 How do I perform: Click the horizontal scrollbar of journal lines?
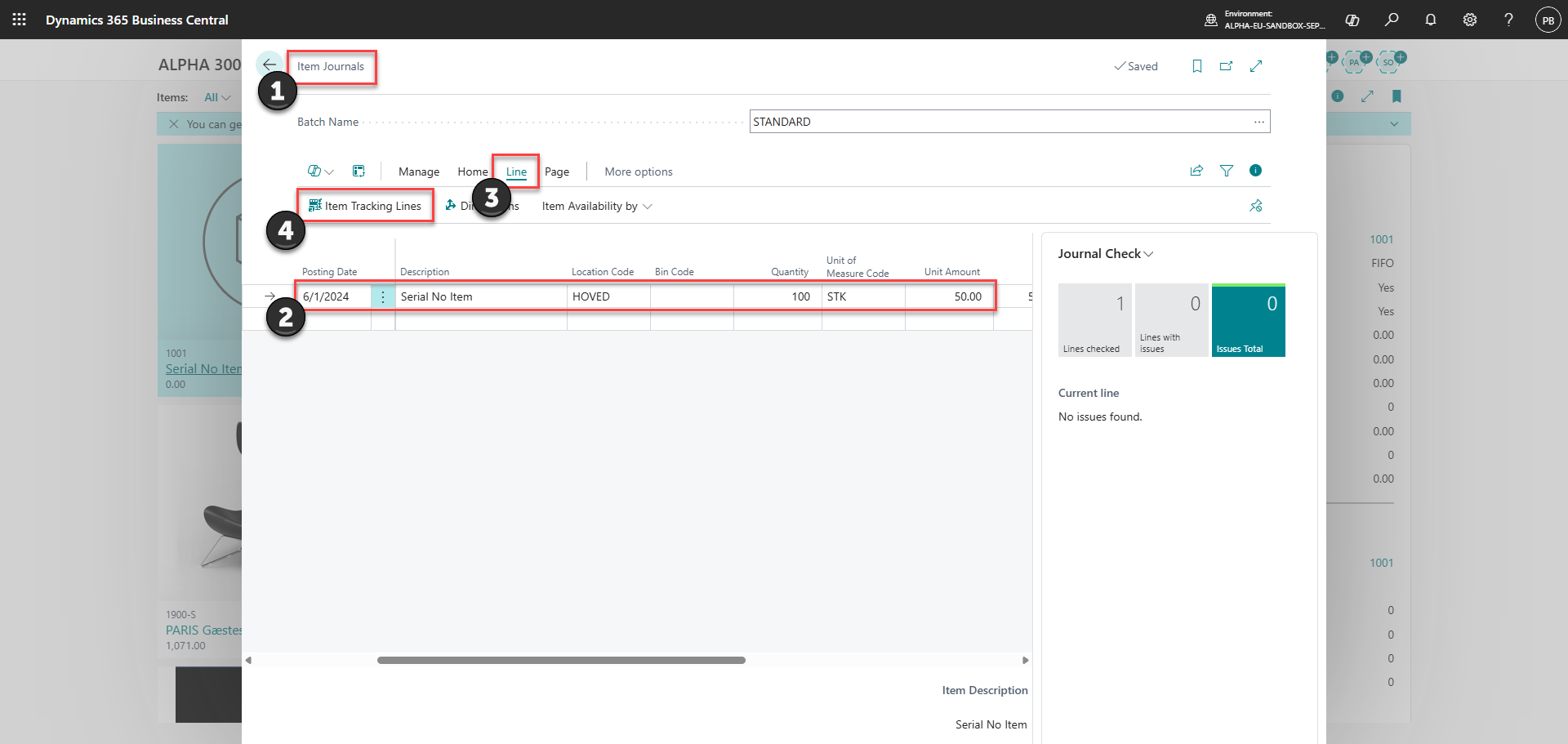tap(561, 660)
